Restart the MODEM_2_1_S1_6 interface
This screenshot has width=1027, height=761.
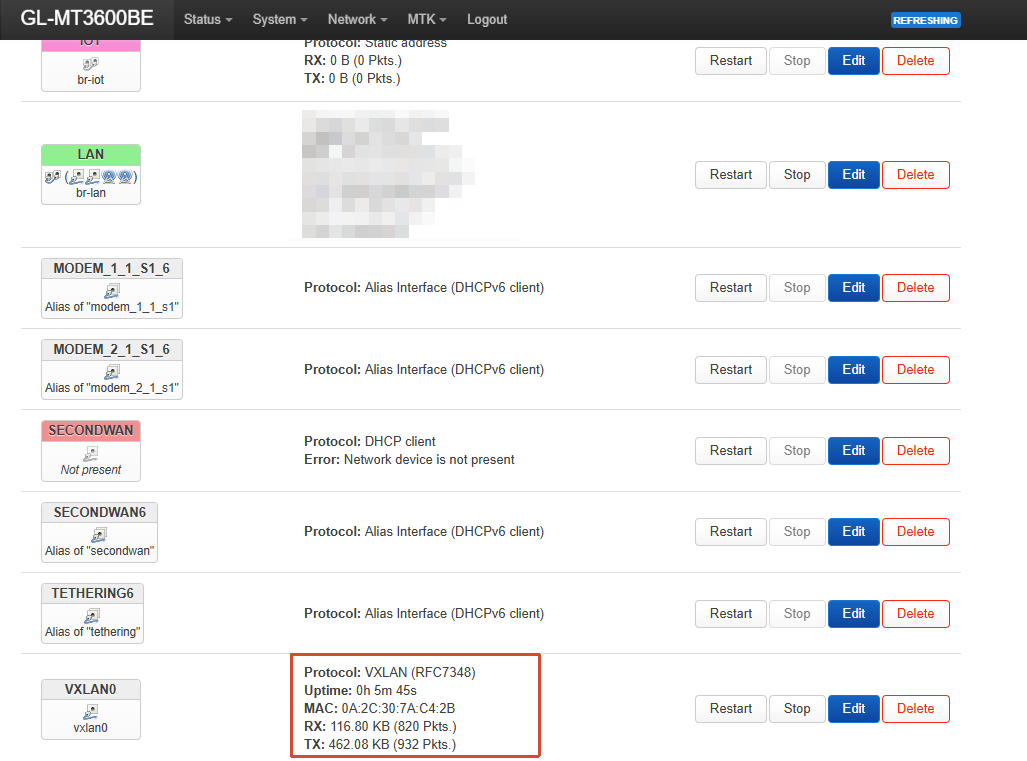pos(730,370)
